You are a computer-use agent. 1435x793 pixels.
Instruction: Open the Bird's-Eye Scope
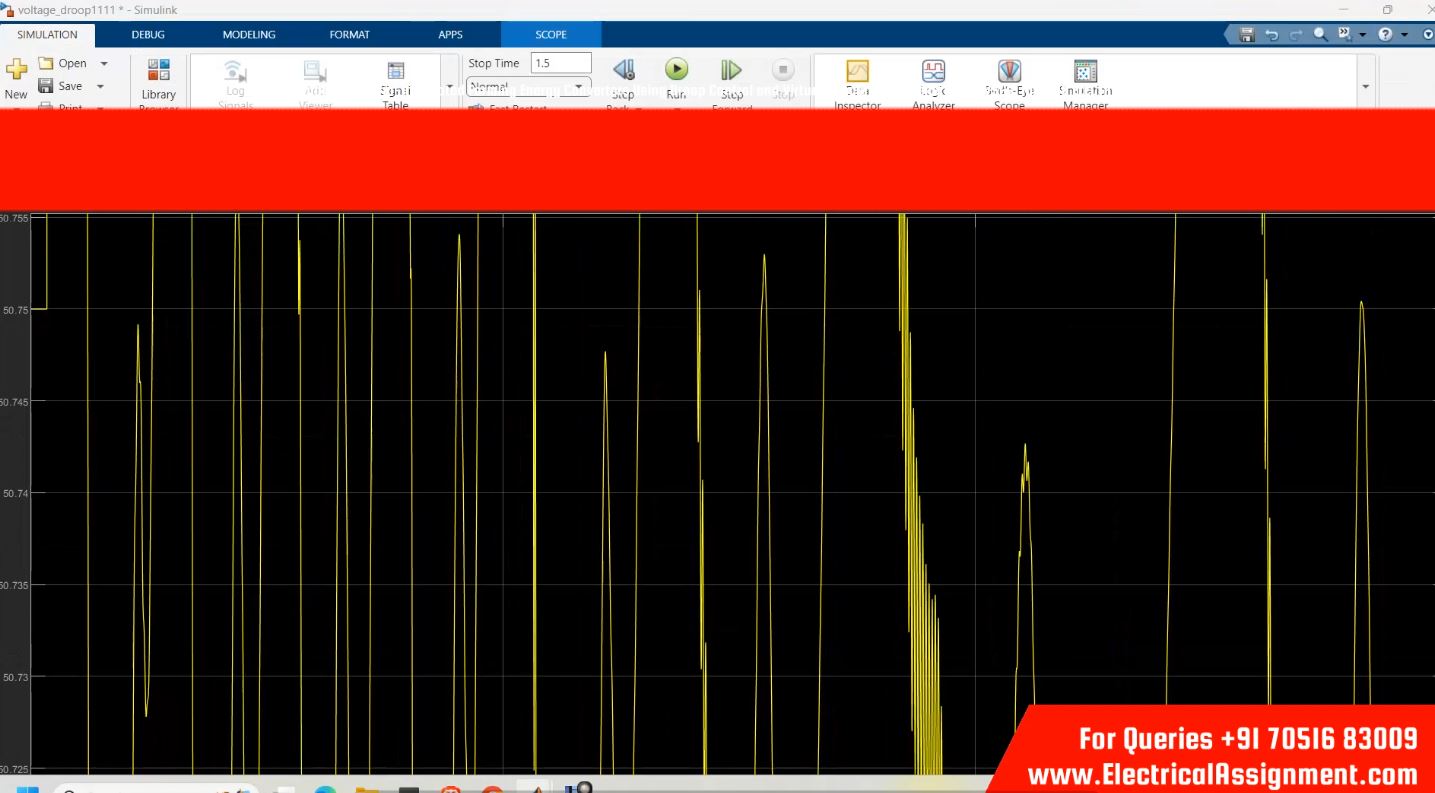point(1009,72)
